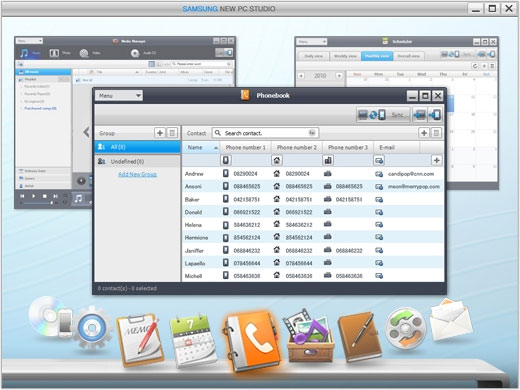Click the Search contact input field
This screenshot has width=520, height=390.
point(265,133)
